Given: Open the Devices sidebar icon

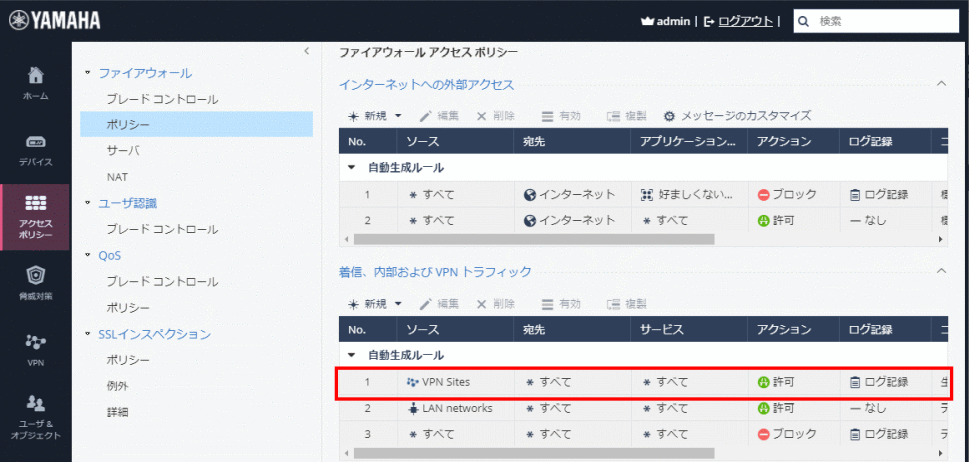Looking at the screenshot, I should pos(35,149).
